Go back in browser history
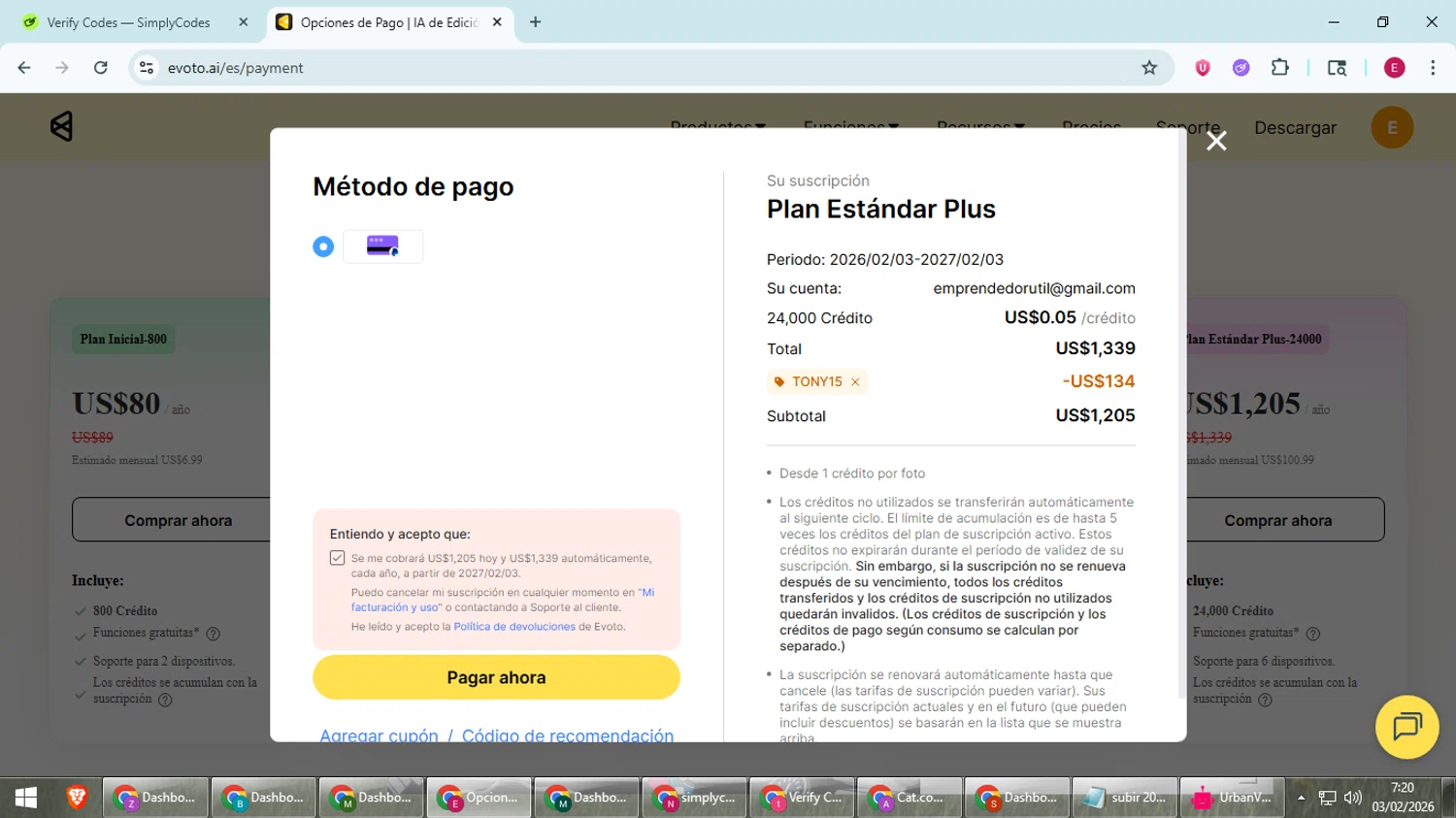The height and width of the screenshot is (818, 1456). [x=24, y=68]
